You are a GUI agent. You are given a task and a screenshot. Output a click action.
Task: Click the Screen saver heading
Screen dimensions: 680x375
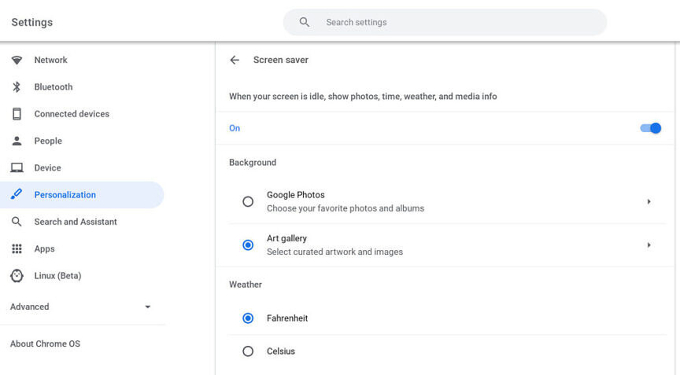[281, 60]
